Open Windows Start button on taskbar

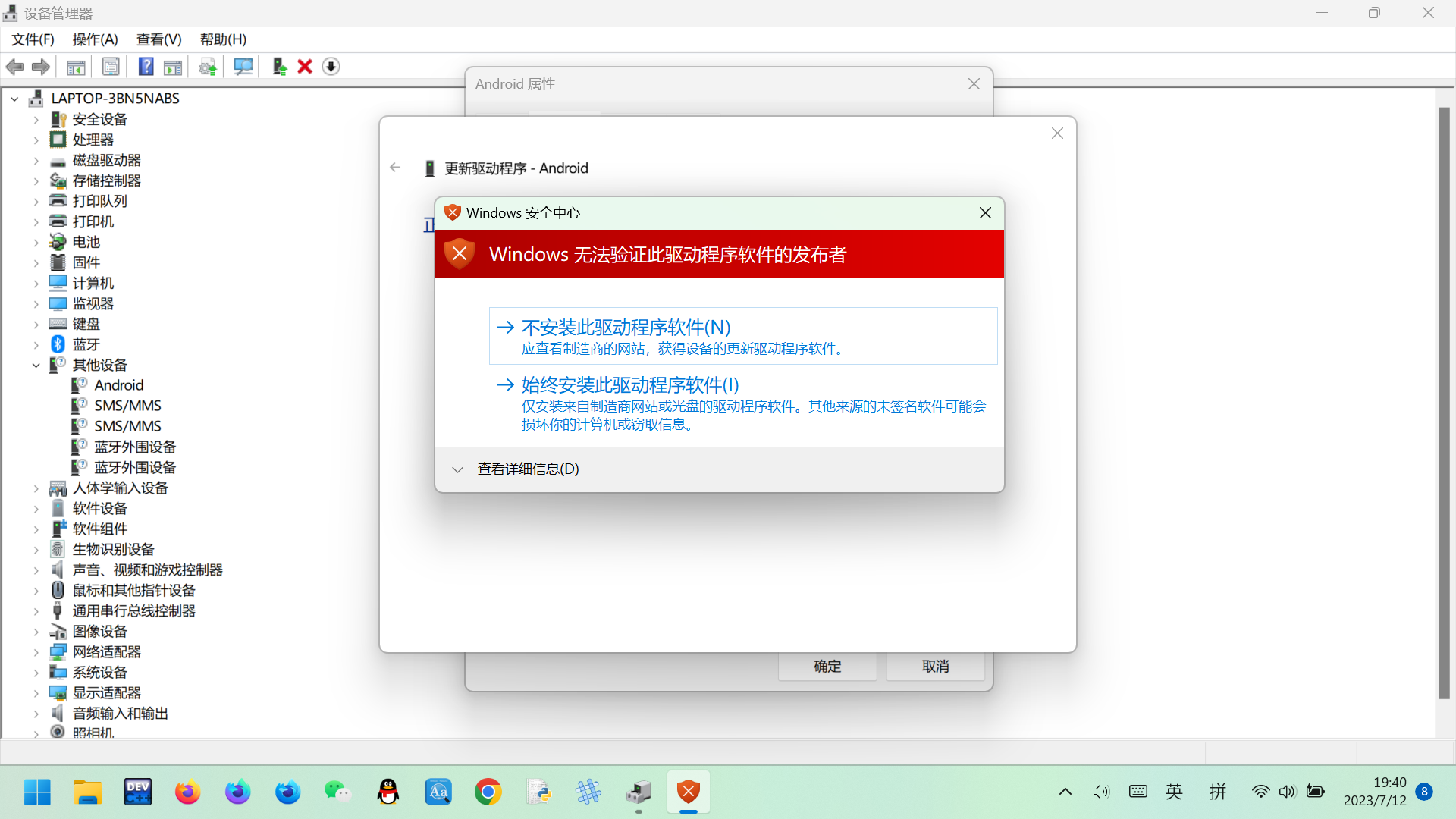pyautogui.click(x=37, y=792)
